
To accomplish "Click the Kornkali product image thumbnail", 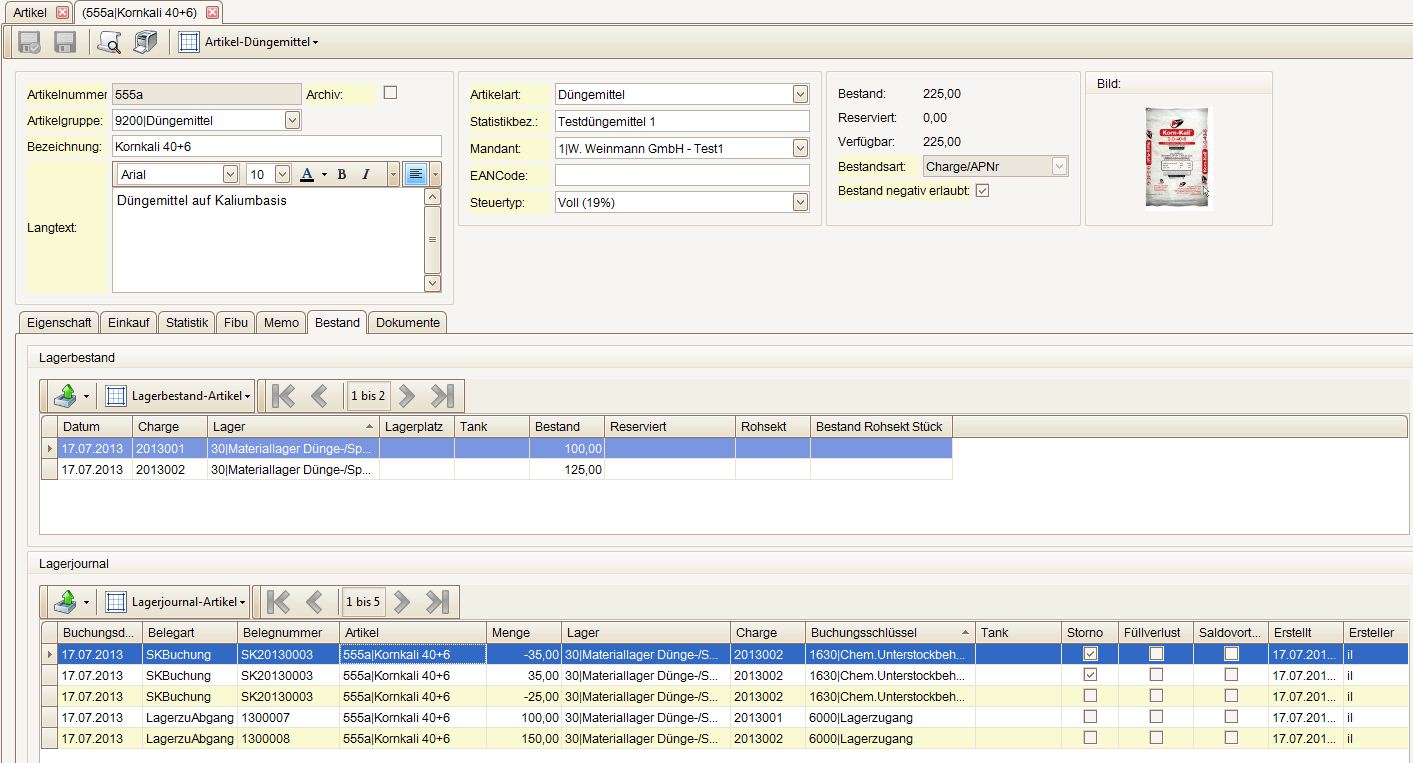I will [1177, 157].
